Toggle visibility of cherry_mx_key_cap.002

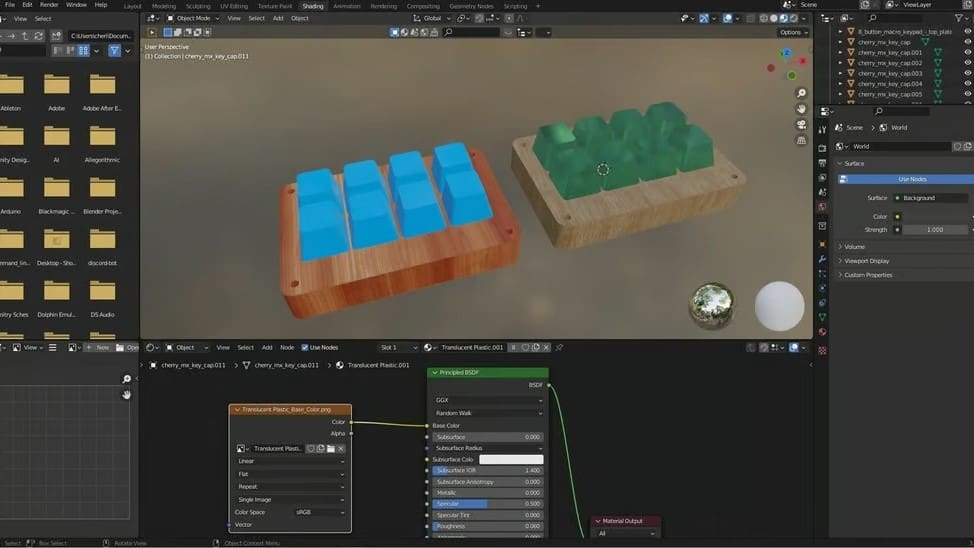pos(967,63)
